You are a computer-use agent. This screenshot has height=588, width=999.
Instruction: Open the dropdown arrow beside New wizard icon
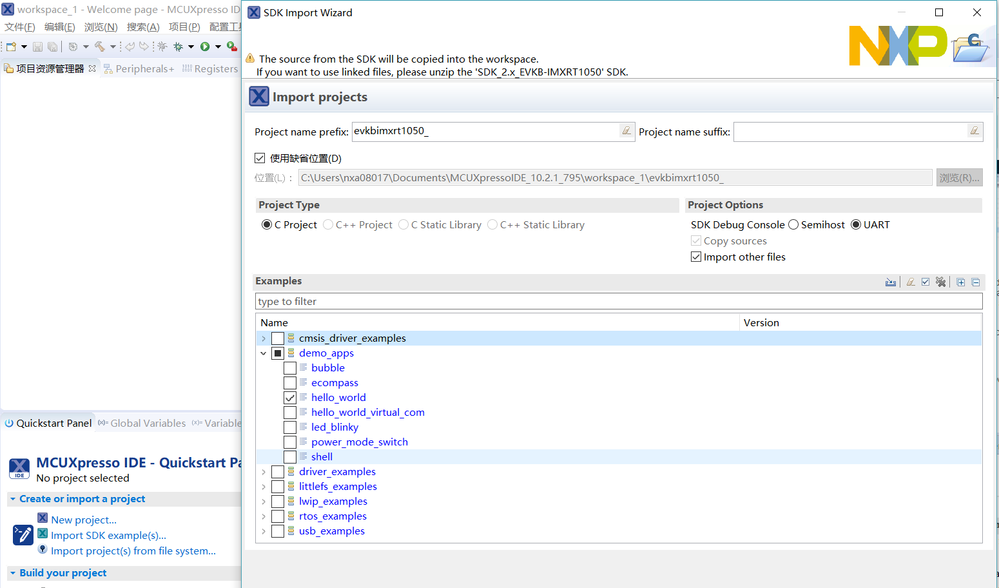(24, 47)
